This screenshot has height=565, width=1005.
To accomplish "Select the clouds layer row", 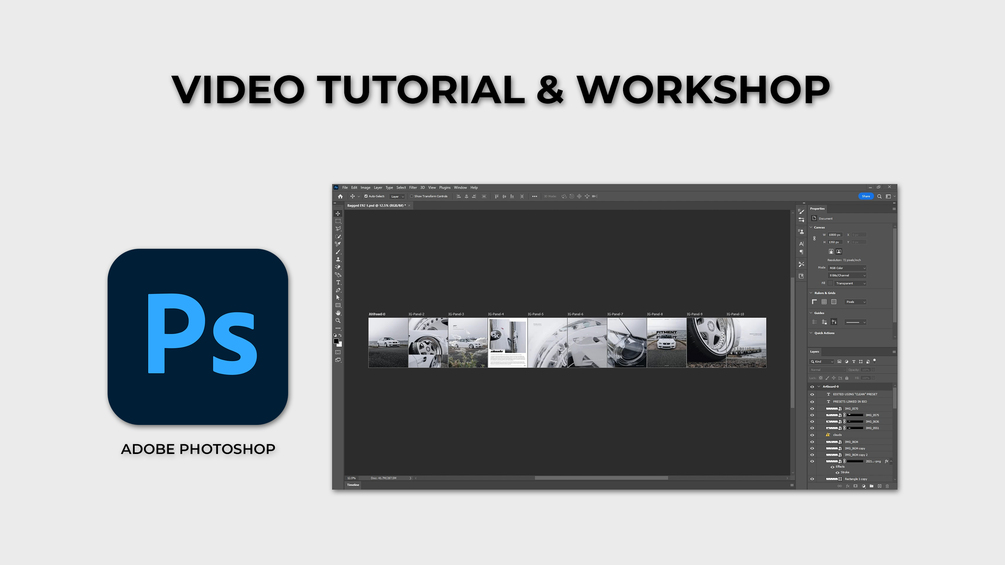I will point(851,435).
